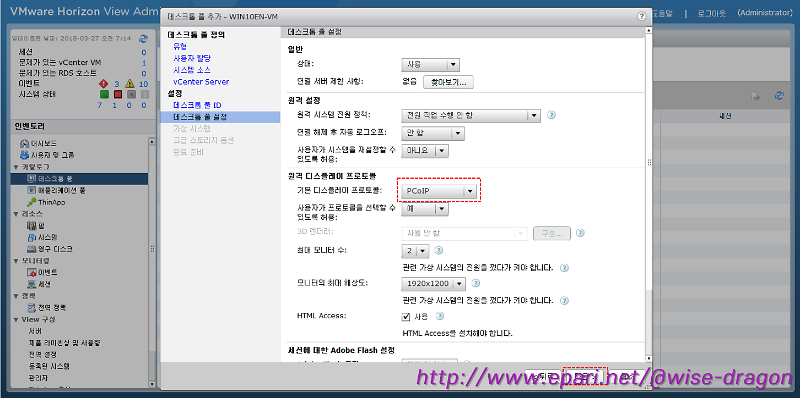This screenshot has width=800, height=398.
Task: Open the PCoIP default display protocol dropdown
Action: tap(439, 191)
